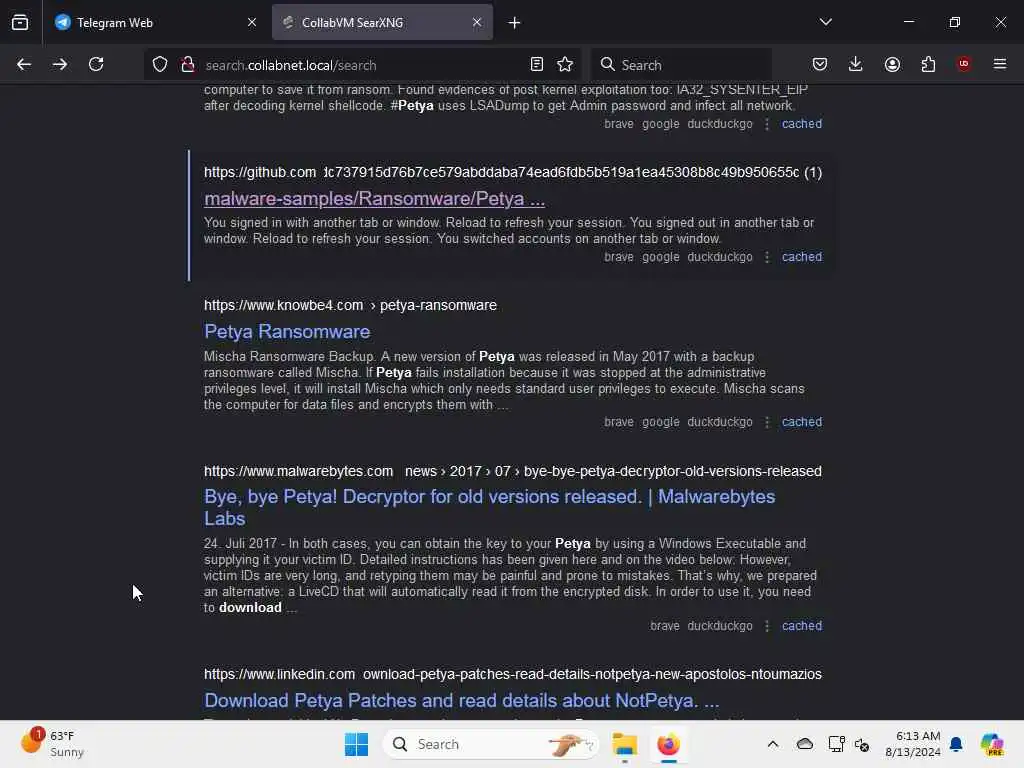Open the muted volume tray icon
The width and height of the screenshot is (1024, 768).
[861, 744]
